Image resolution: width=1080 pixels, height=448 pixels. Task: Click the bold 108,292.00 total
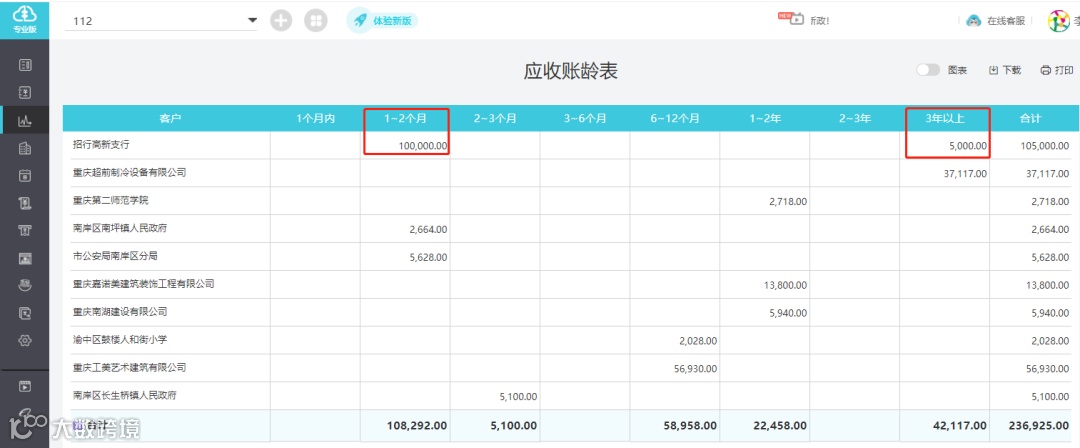419,426
